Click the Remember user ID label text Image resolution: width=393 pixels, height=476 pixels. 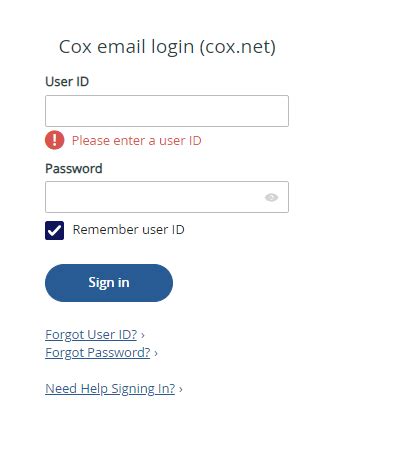pos(128,230)
